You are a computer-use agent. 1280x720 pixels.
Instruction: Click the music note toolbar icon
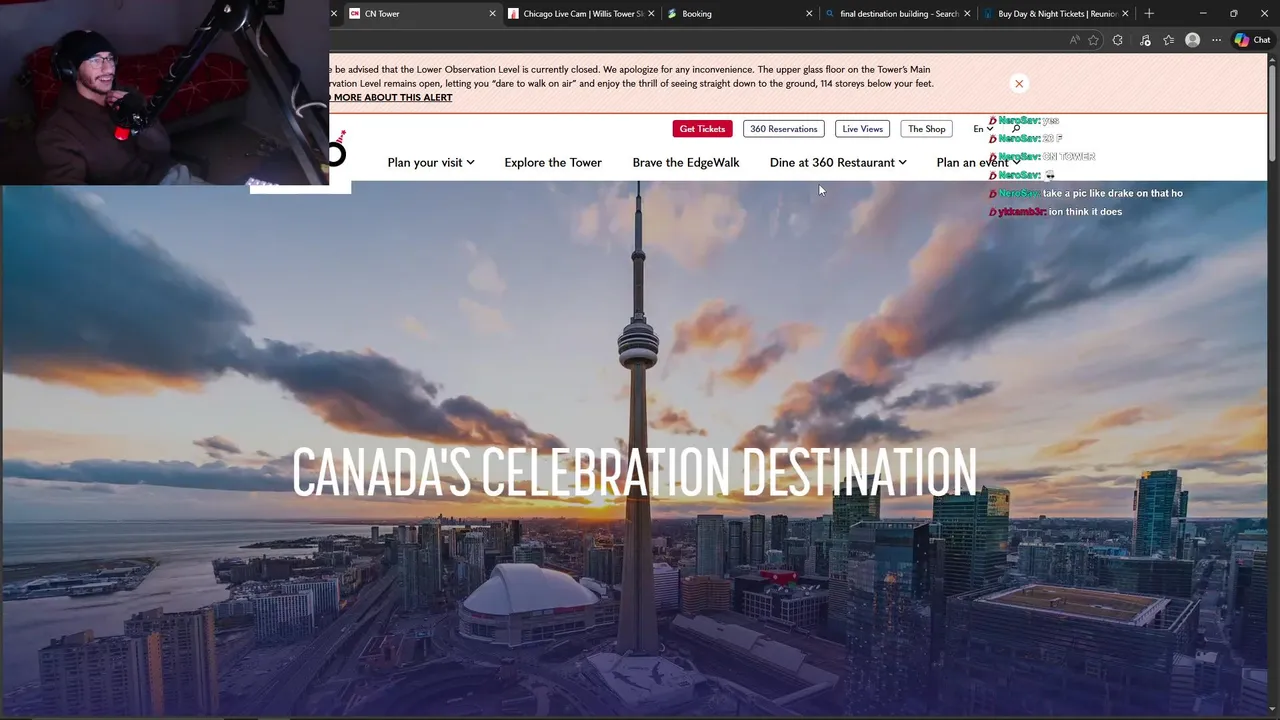[x=1145, y=40]
